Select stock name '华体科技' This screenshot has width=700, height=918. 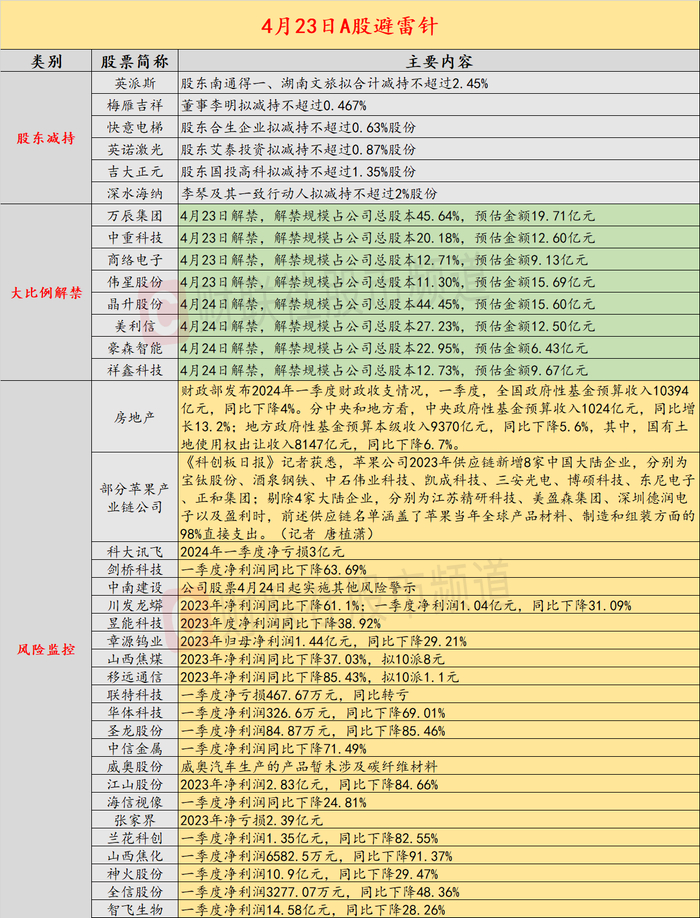tap(135, 713)
